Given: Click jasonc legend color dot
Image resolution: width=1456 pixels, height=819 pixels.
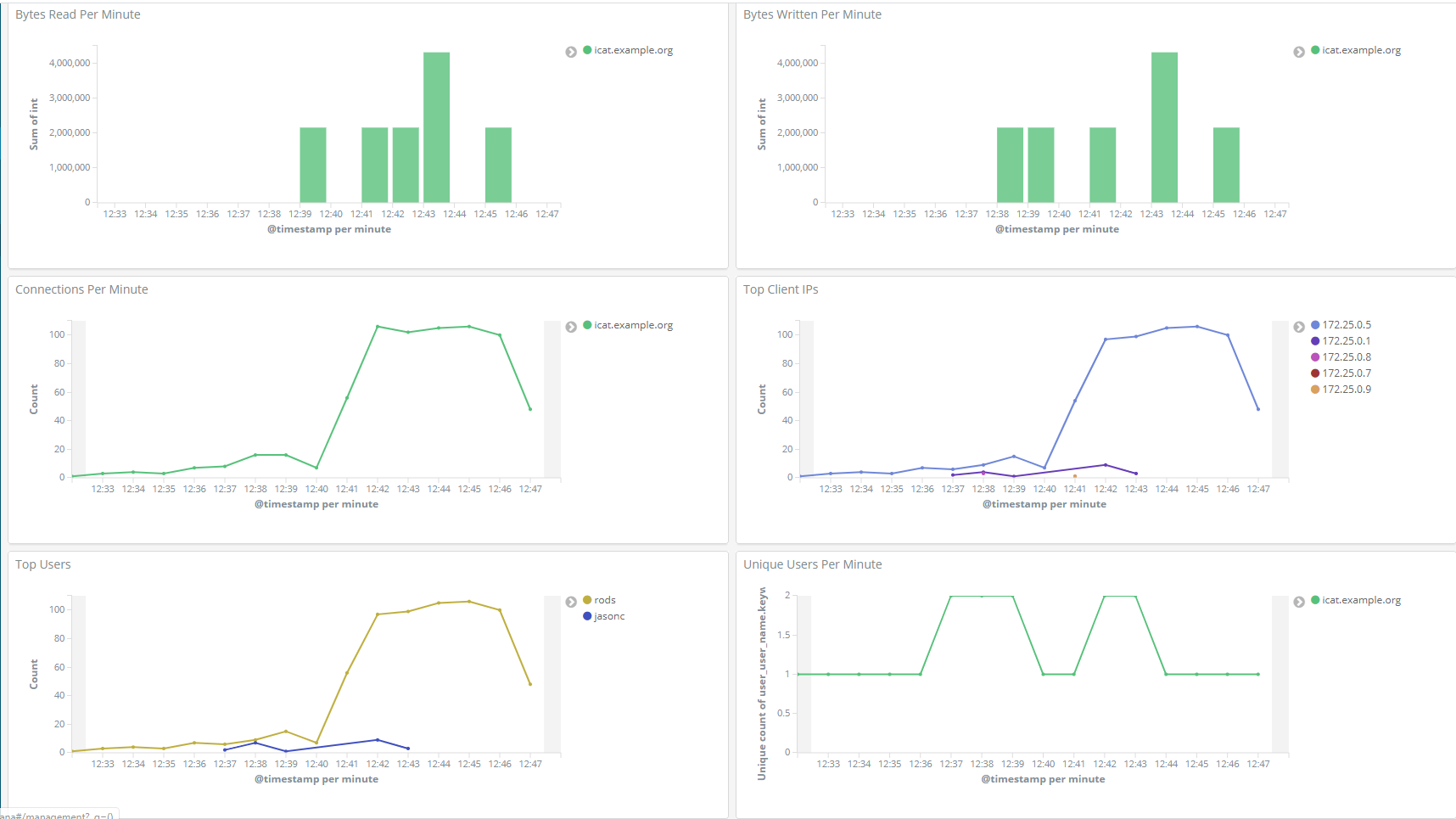Looking at the screenshot, I should pyautogui.click(x=587, y=616).
